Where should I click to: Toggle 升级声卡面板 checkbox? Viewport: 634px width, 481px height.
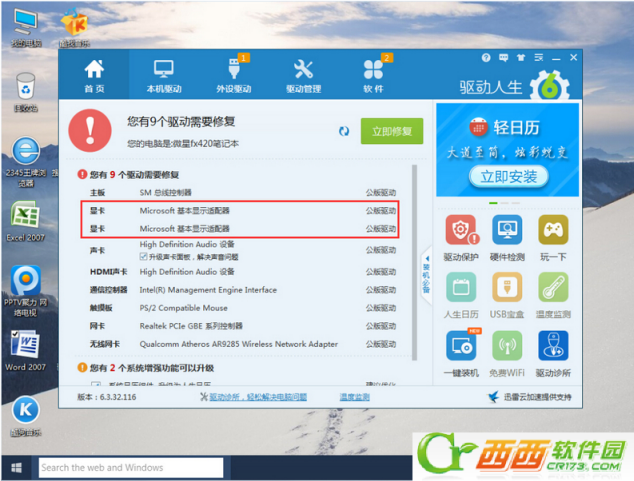143,256
